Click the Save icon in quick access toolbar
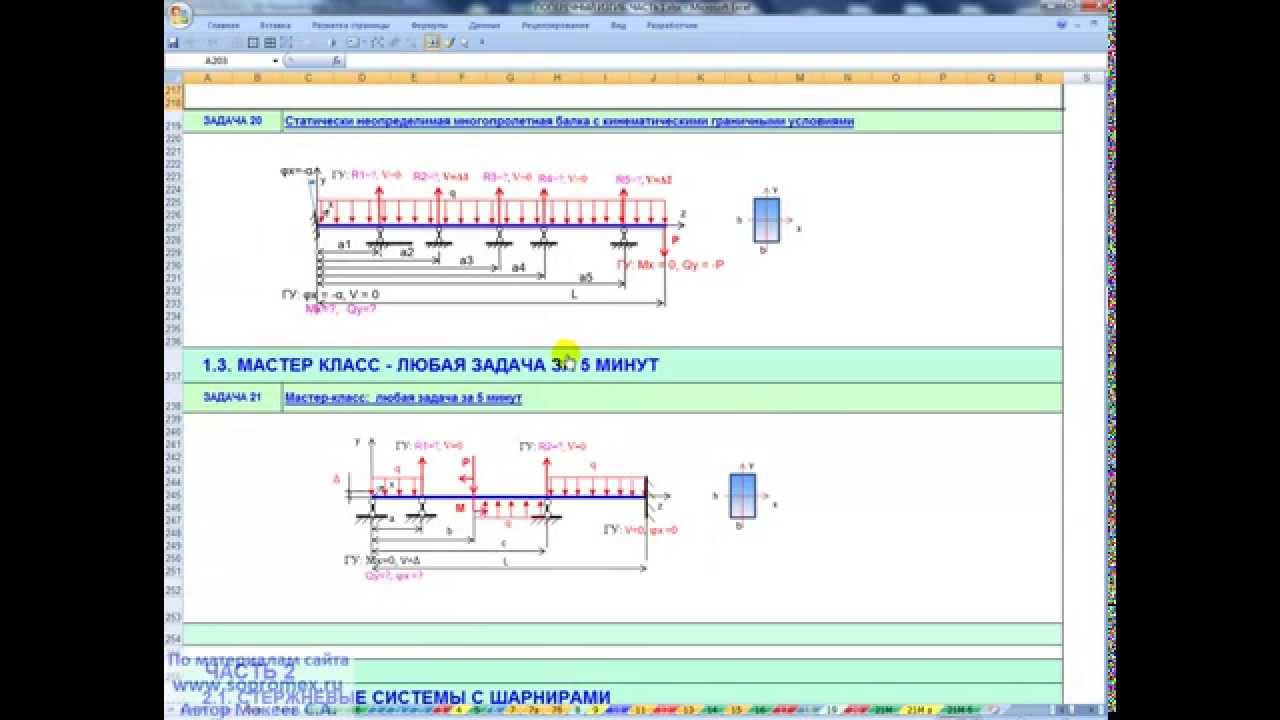This screenshot has width=1280, height=720. pos(173,43)
